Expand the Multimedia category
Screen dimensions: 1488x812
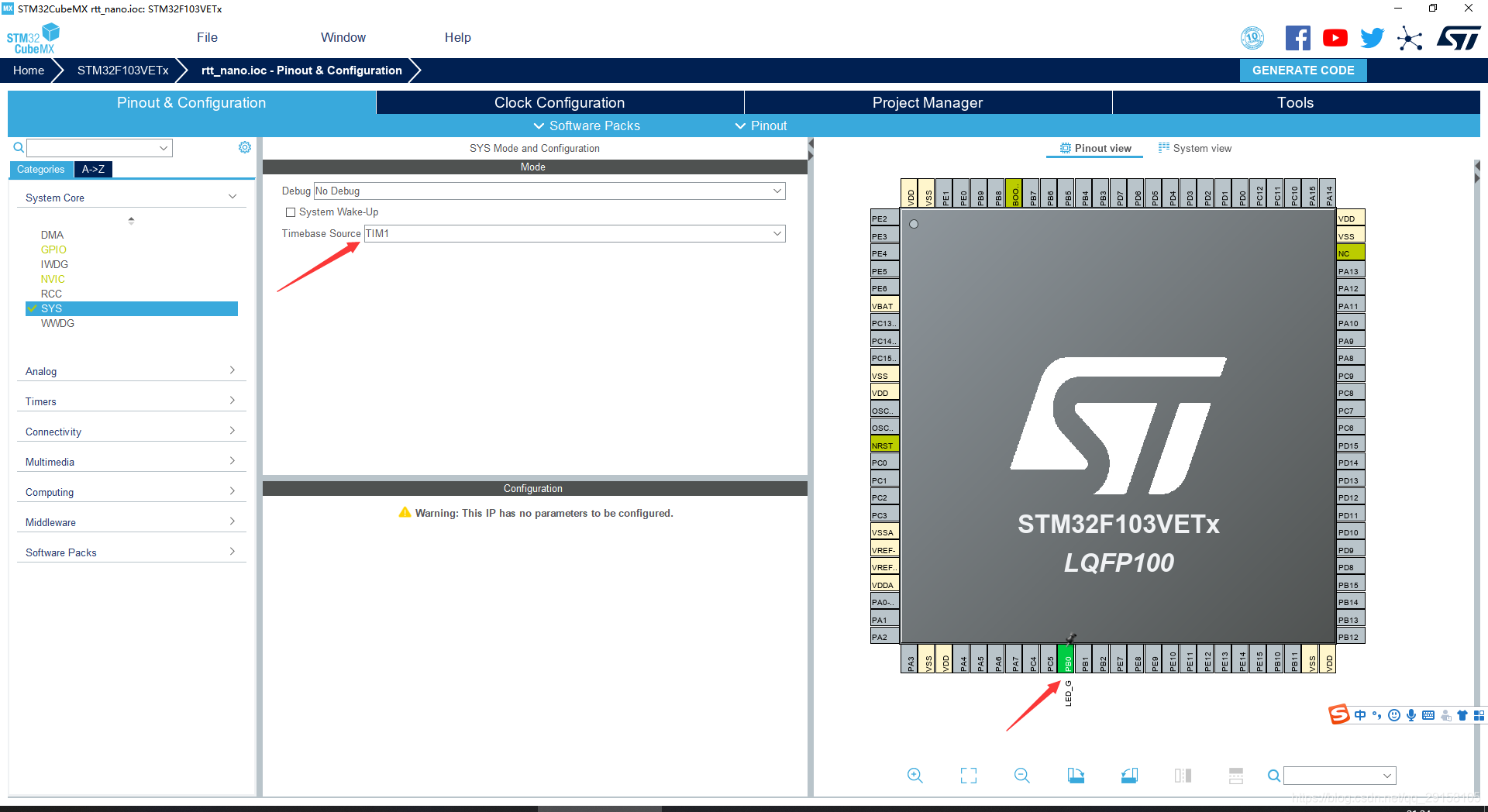click(x=131, y=462)
